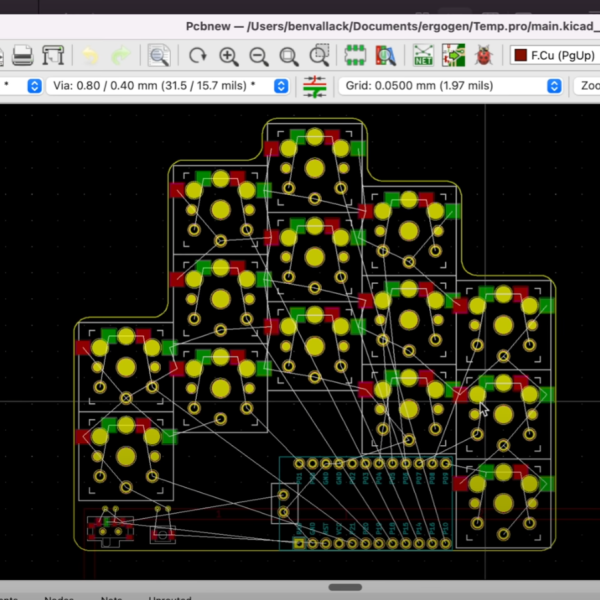600x600 pixels.
Task: Open the Footprint viewer icon
Action: (385, 55)
